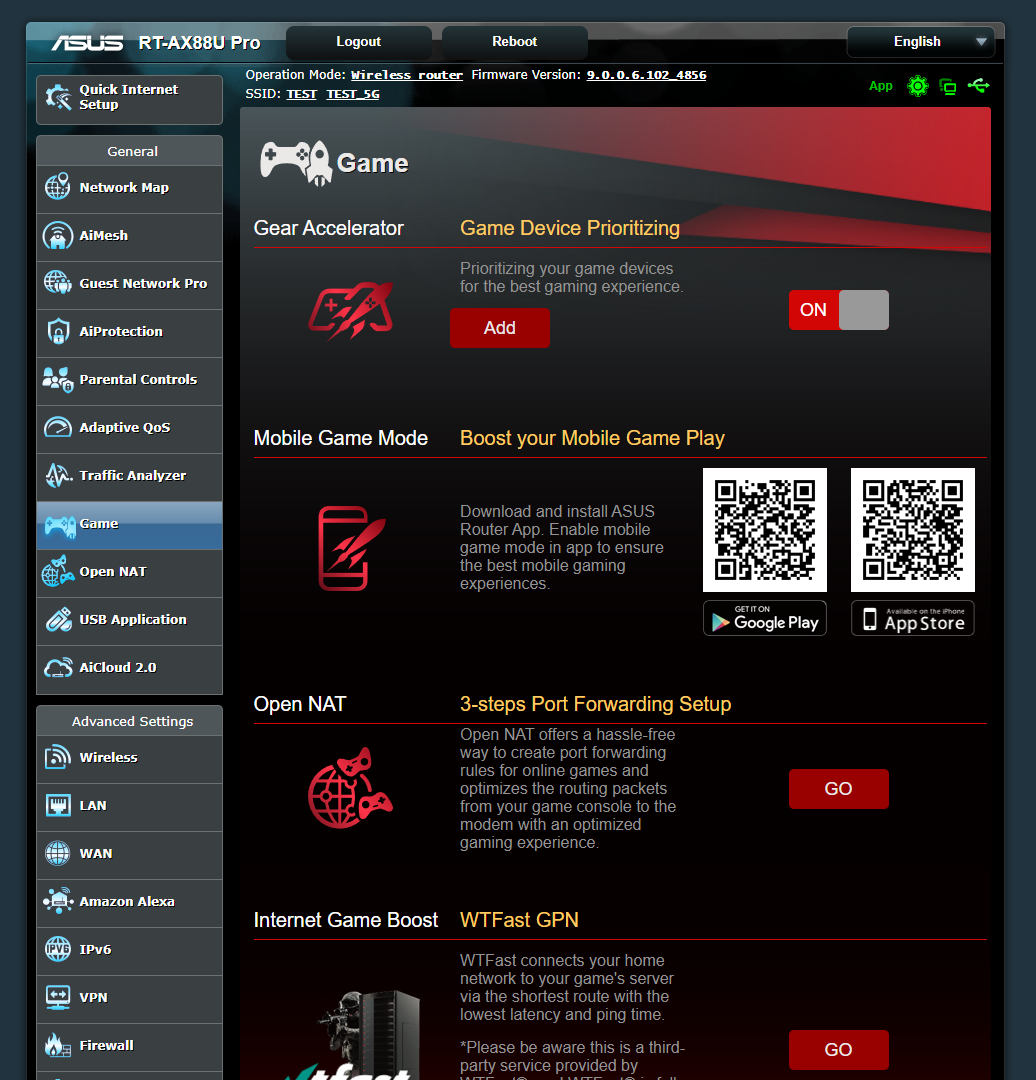The width and height of the screenshot is (1036, 1080).
Task: Click the Open NAT globe-gamepad sidebar icon
Action: coord(58,571)
